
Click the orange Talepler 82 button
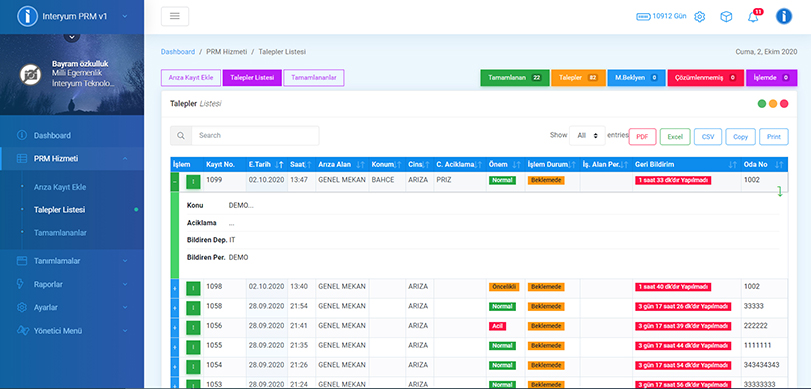[578, 78]
